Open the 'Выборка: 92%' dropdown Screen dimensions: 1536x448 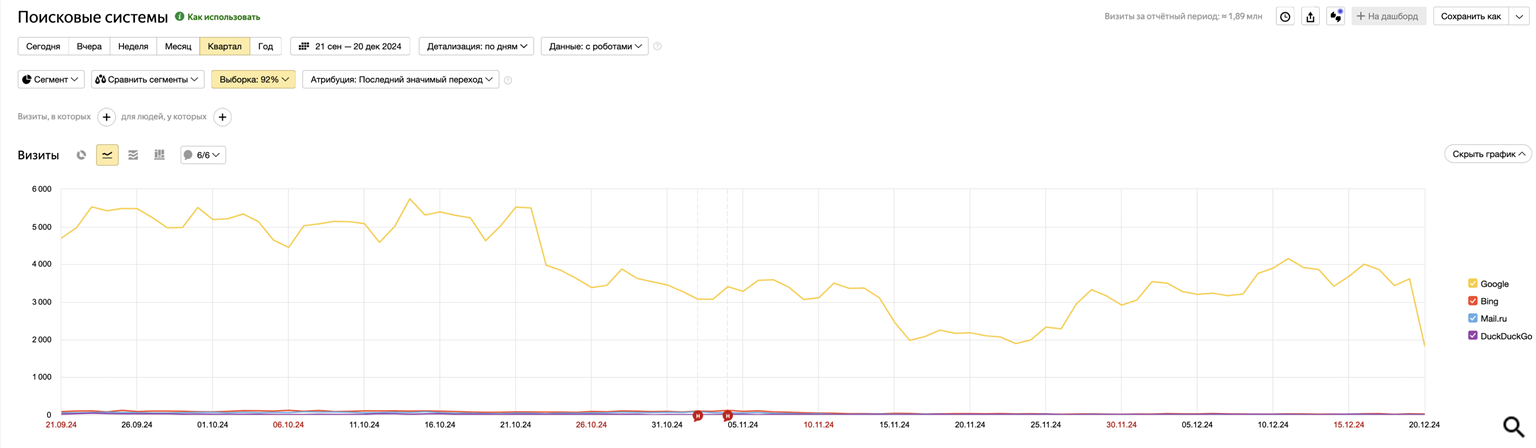pyautogui.click(x=253, y=80)
